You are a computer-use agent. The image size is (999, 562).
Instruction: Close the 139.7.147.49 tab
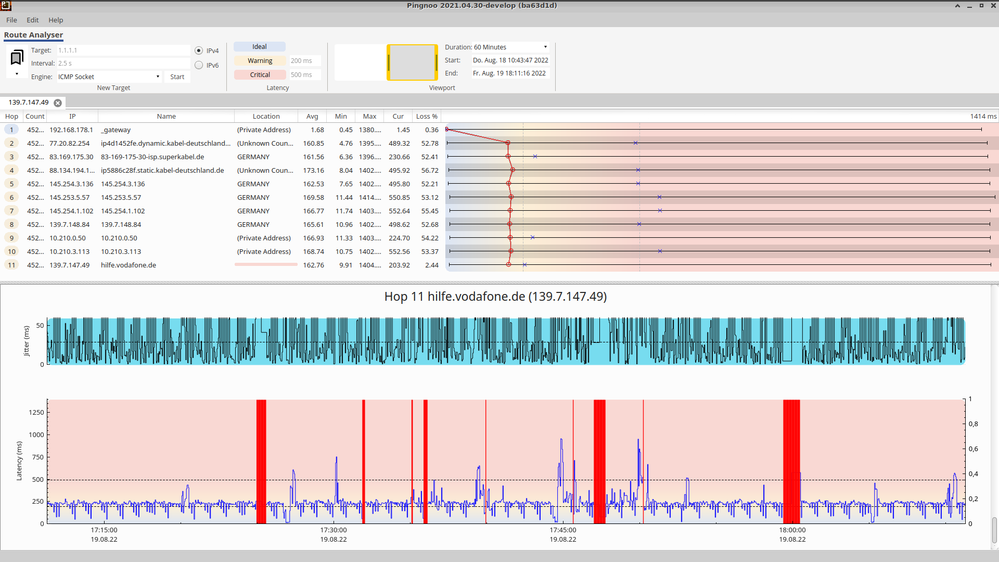[x=58, y=103]
